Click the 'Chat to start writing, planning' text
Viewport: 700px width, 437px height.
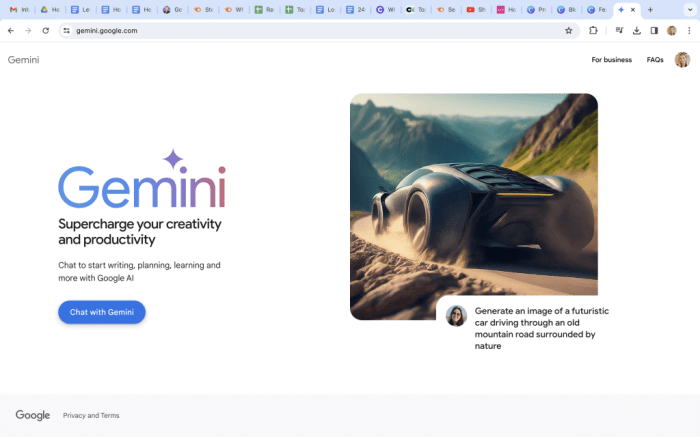tap(139, 271)
